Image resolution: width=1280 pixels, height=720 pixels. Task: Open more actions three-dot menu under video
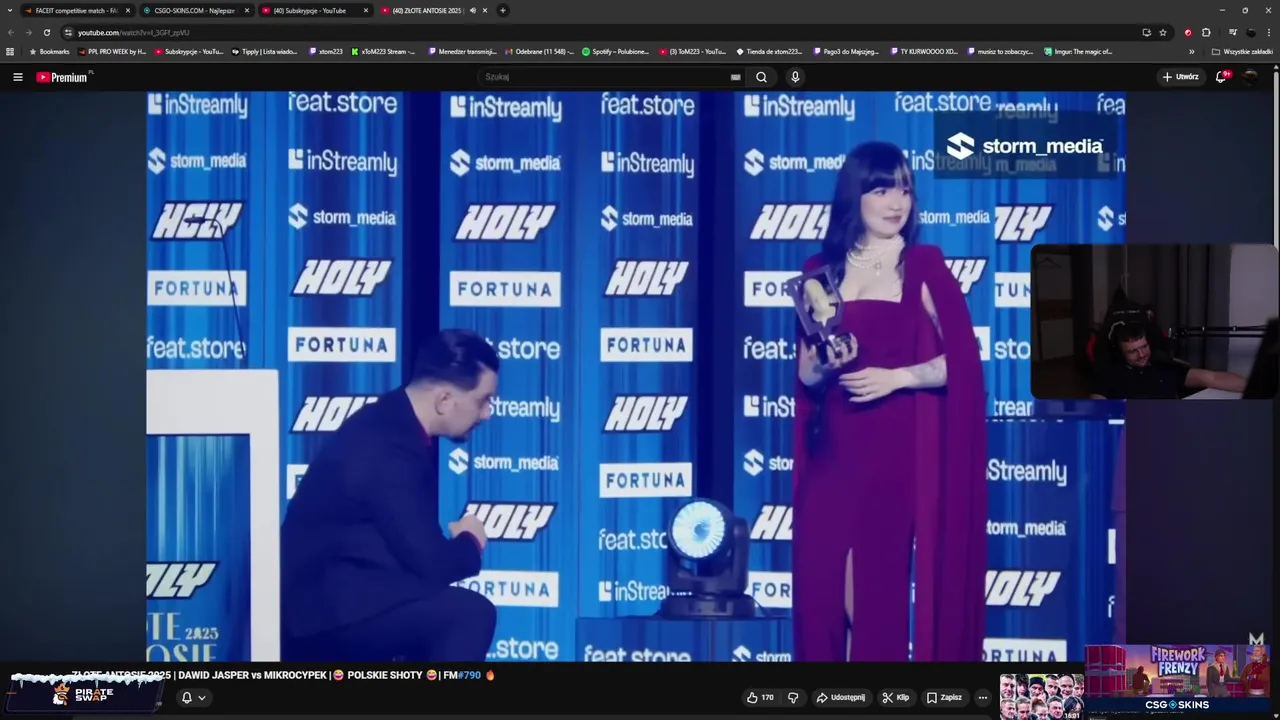983,697
